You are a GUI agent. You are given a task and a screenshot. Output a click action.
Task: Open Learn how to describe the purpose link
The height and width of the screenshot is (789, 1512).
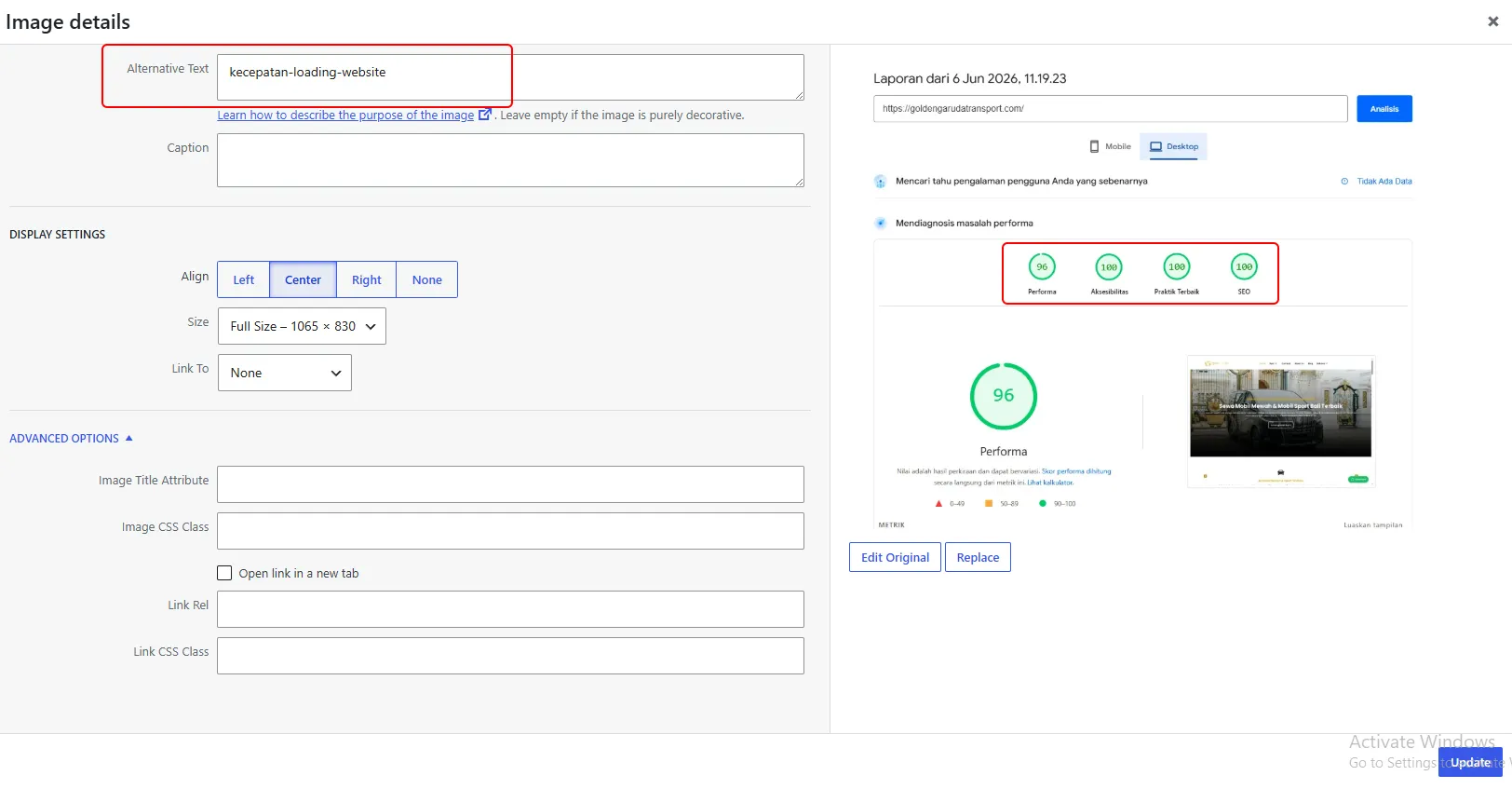coord(345,115)
